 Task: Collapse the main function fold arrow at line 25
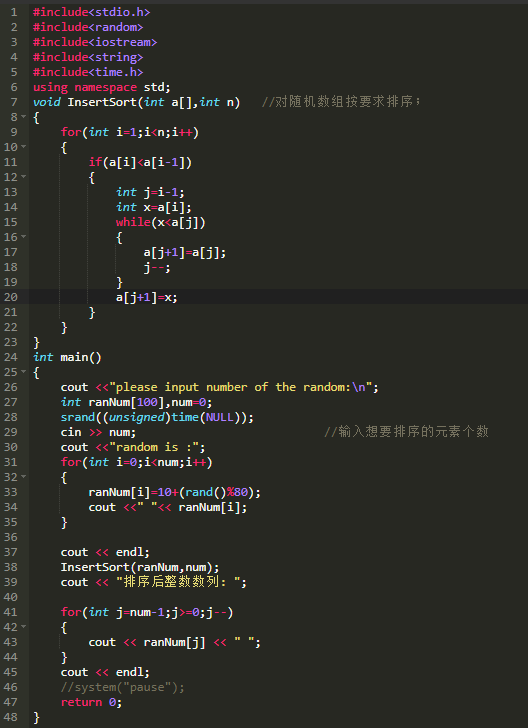23,372
